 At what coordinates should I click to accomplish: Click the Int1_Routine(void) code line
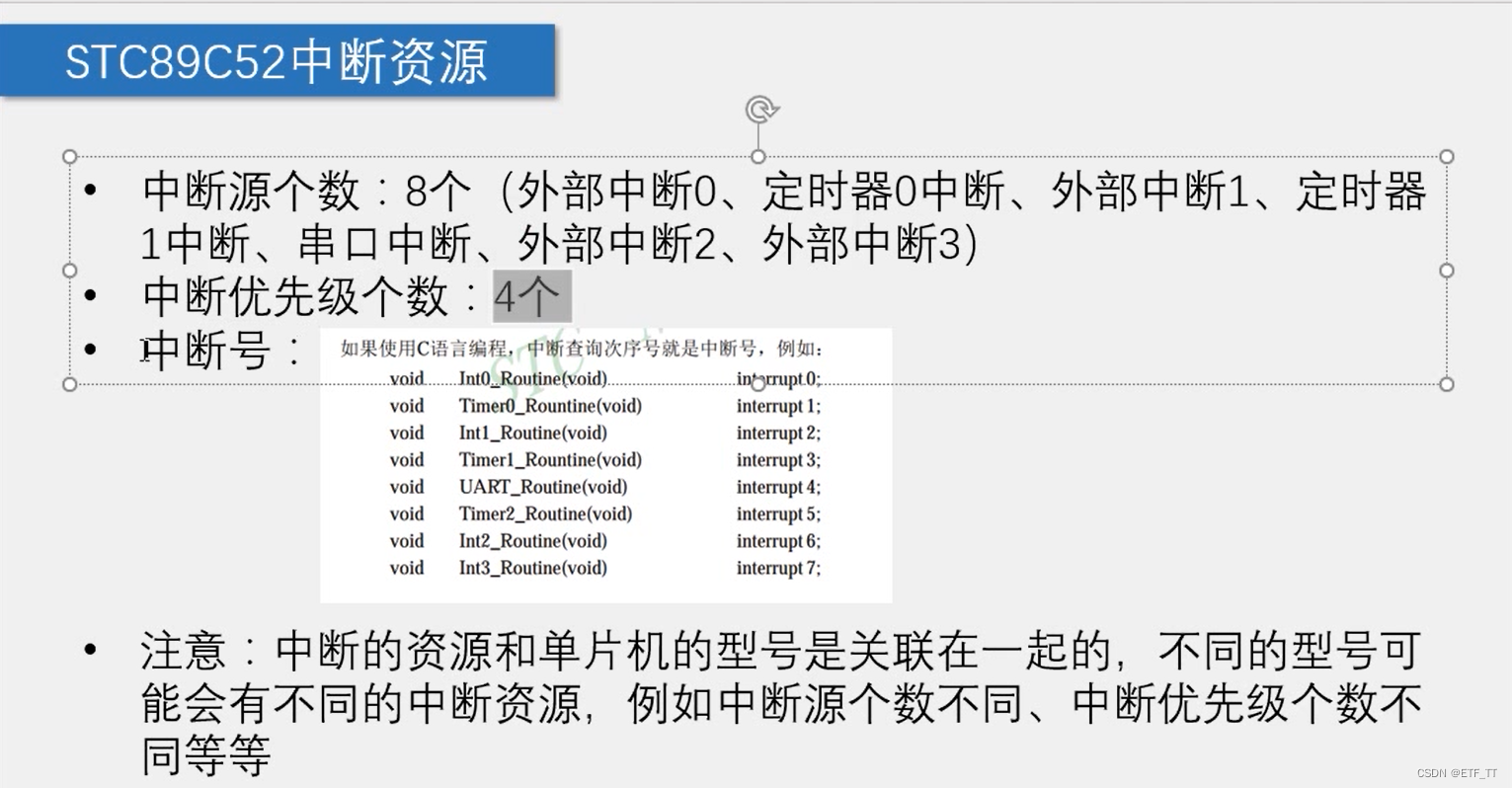click(533, 433)
